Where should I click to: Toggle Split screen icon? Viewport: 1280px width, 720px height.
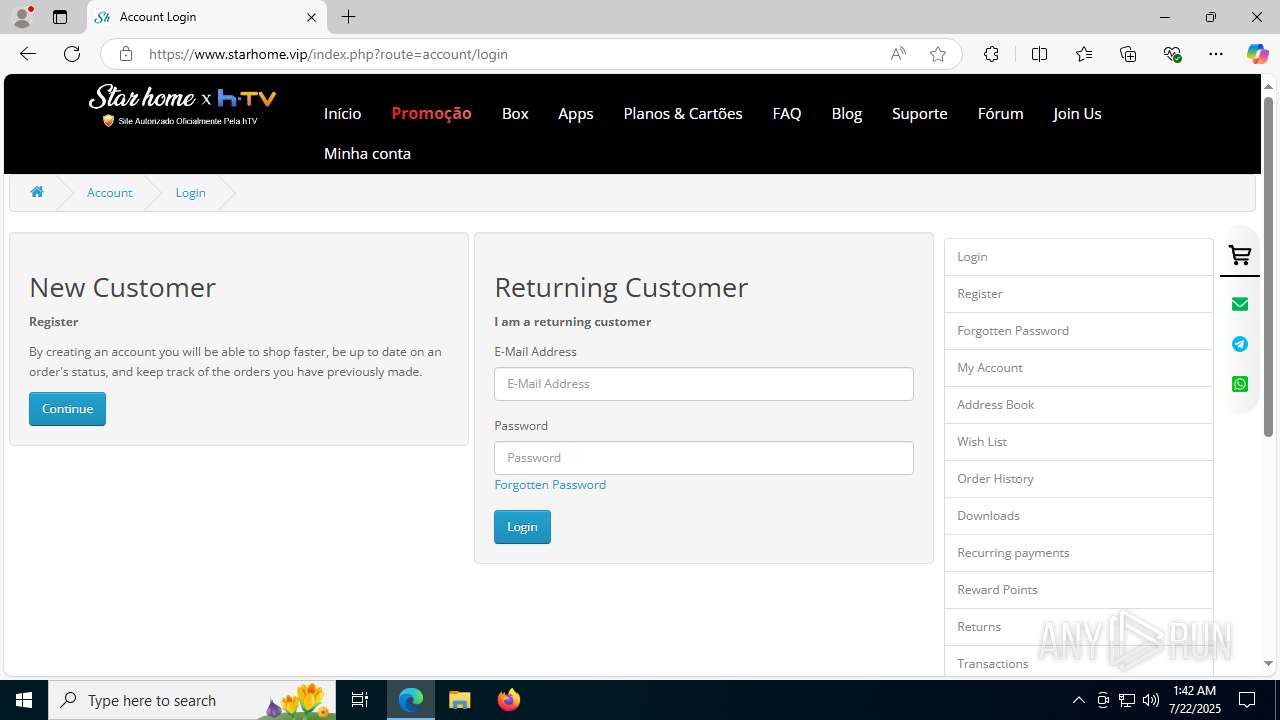click(x=1039, y=54)
